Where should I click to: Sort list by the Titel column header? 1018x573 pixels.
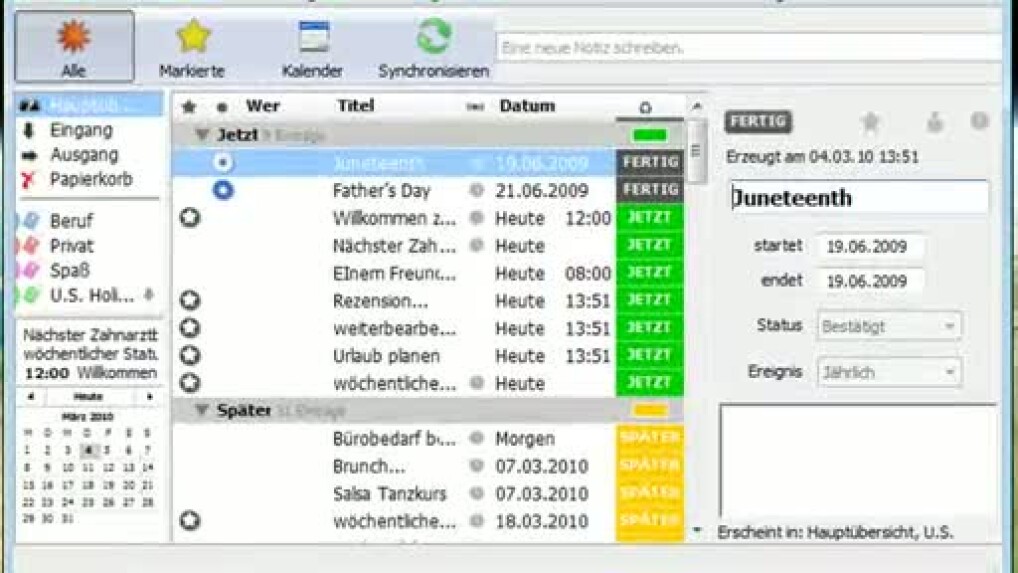(x=355, y=106)
